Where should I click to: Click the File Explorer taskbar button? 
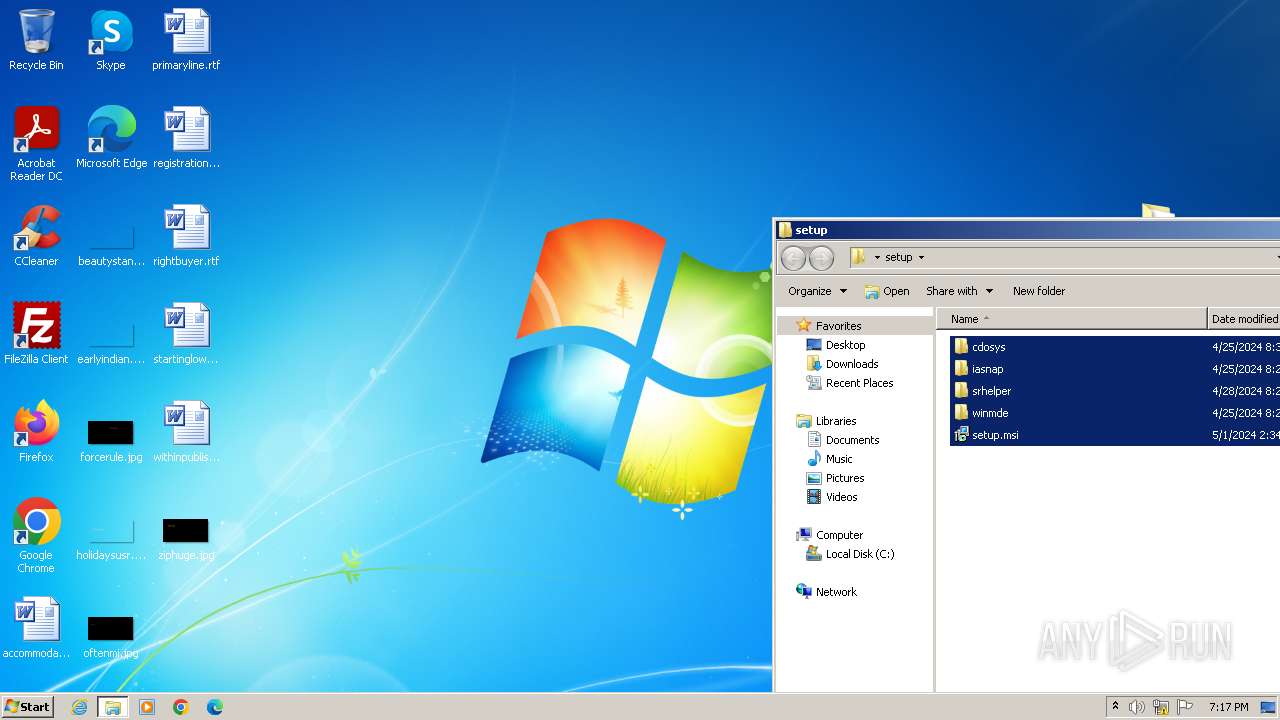tap(113, 707)
